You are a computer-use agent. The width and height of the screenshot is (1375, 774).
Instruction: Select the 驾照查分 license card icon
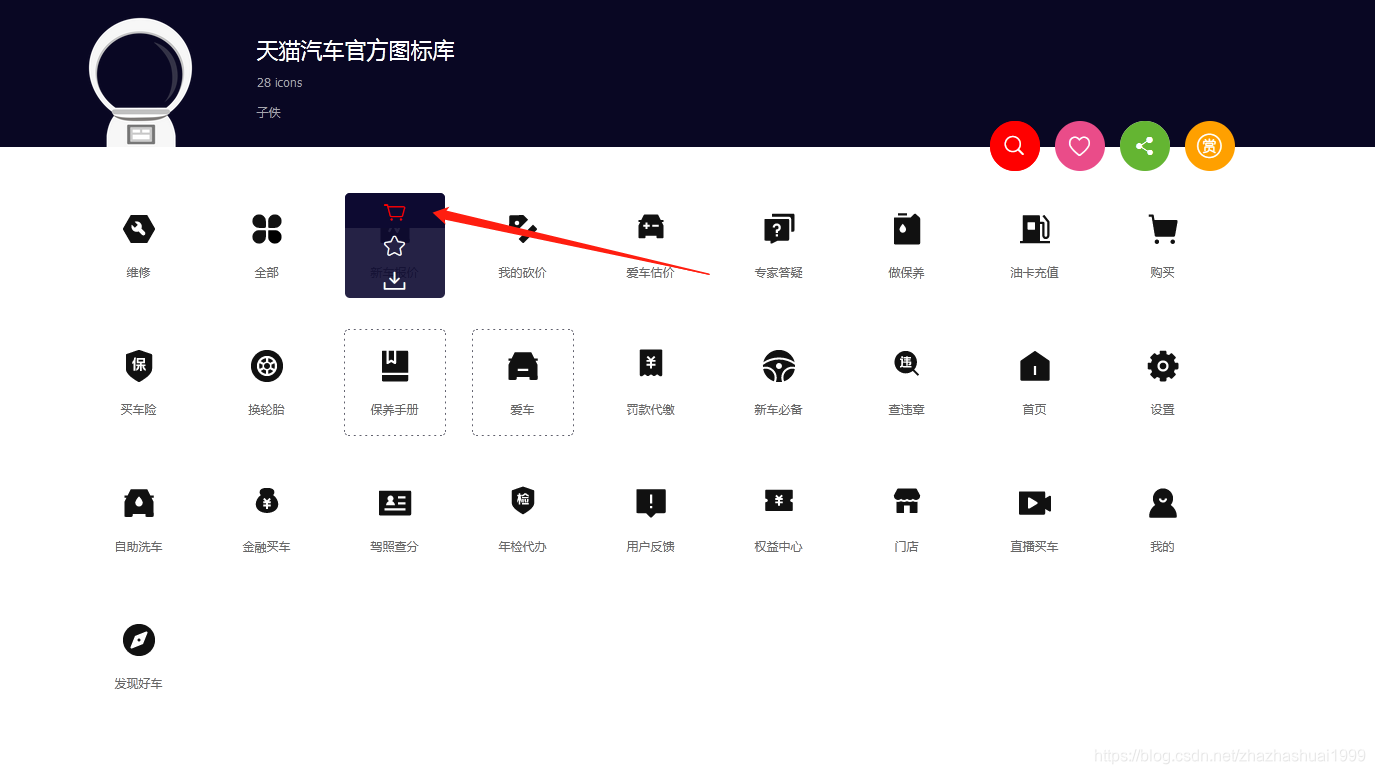(395, 503)
